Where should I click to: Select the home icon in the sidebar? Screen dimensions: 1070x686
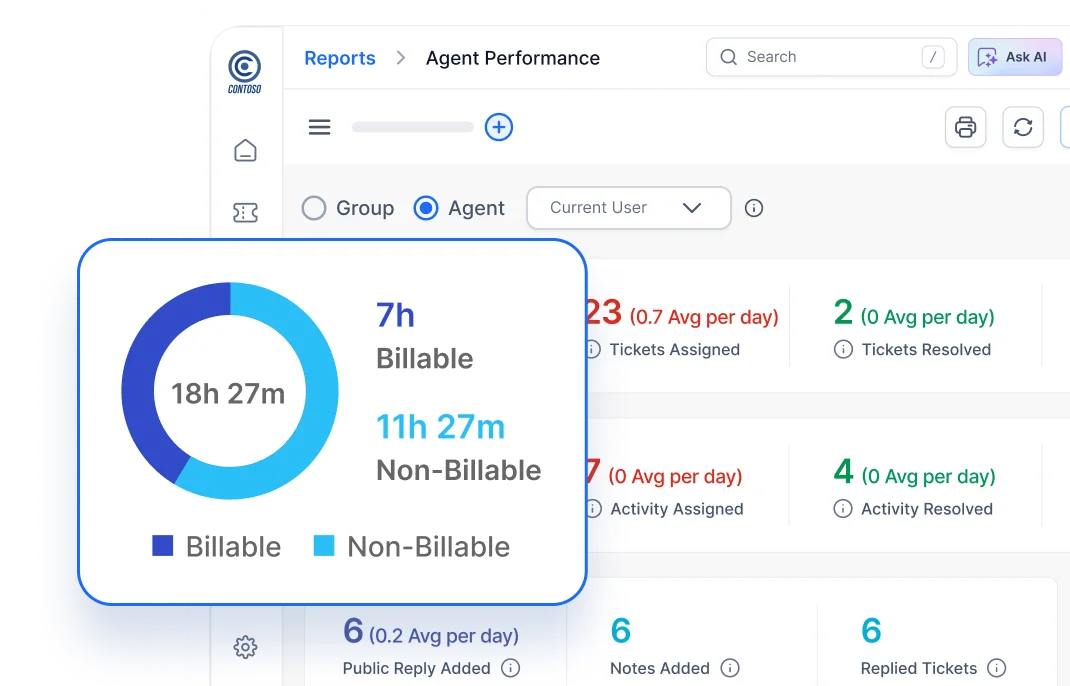tap(245, 149)
